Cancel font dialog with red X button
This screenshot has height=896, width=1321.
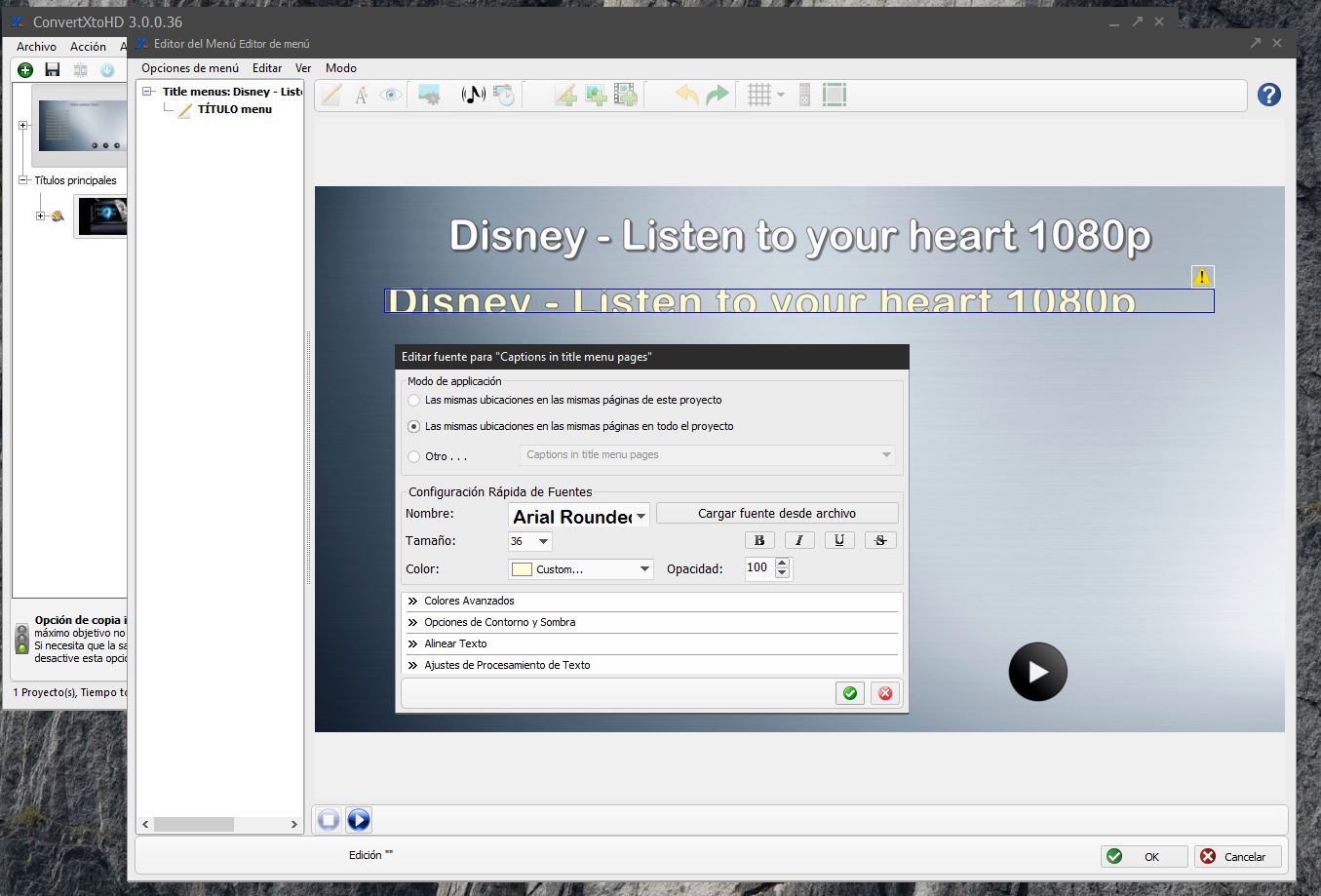885,693
